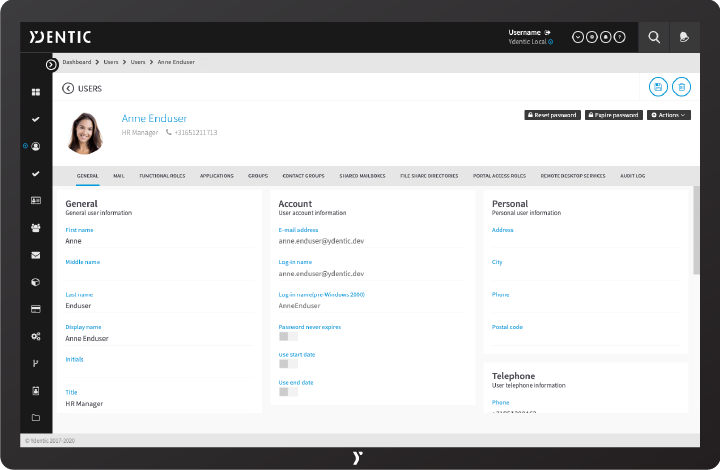Expand the sidebar with the circled arrow
720x470 pixels.
(x=51, y=65)
